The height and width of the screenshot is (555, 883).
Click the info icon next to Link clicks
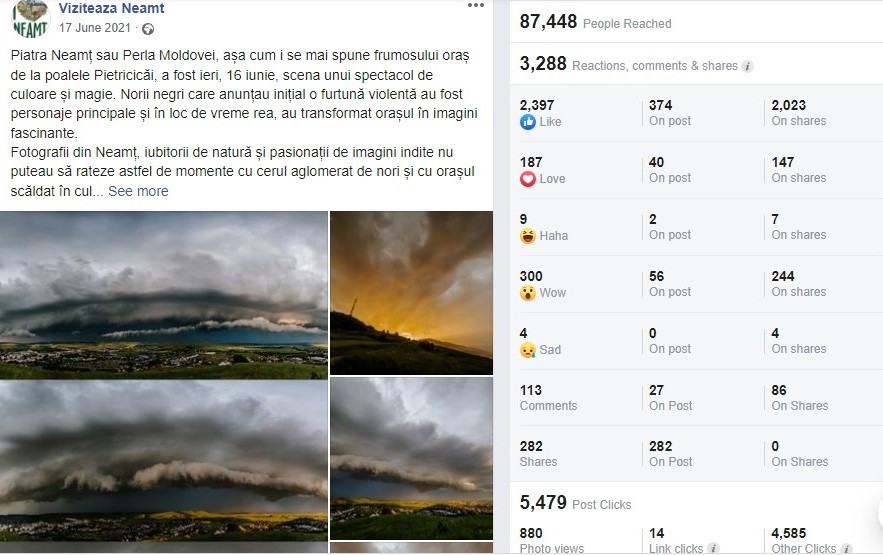(x=713, y=549)
